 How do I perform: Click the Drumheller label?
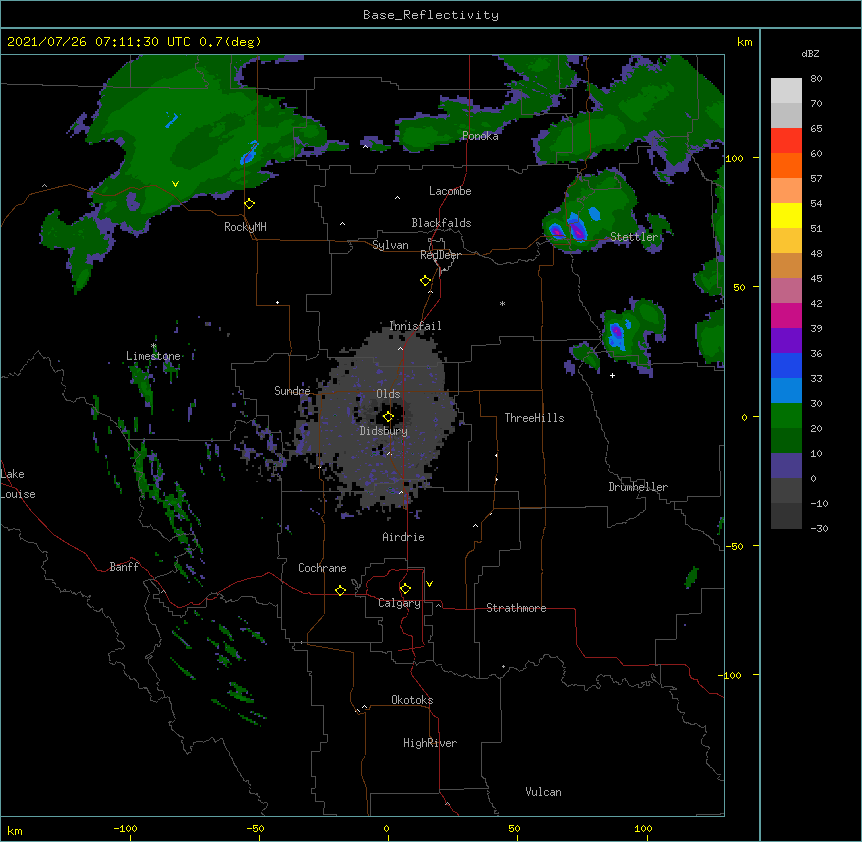coord(638,487)
